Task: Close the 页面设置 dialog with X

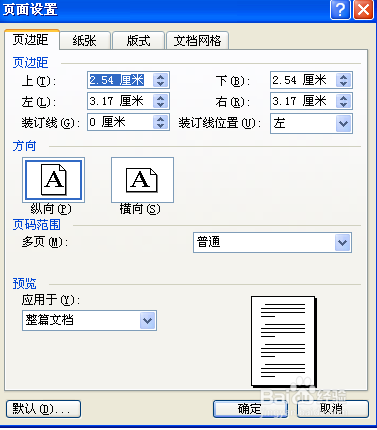Action: pyautogui.click(x=363, y=10)
